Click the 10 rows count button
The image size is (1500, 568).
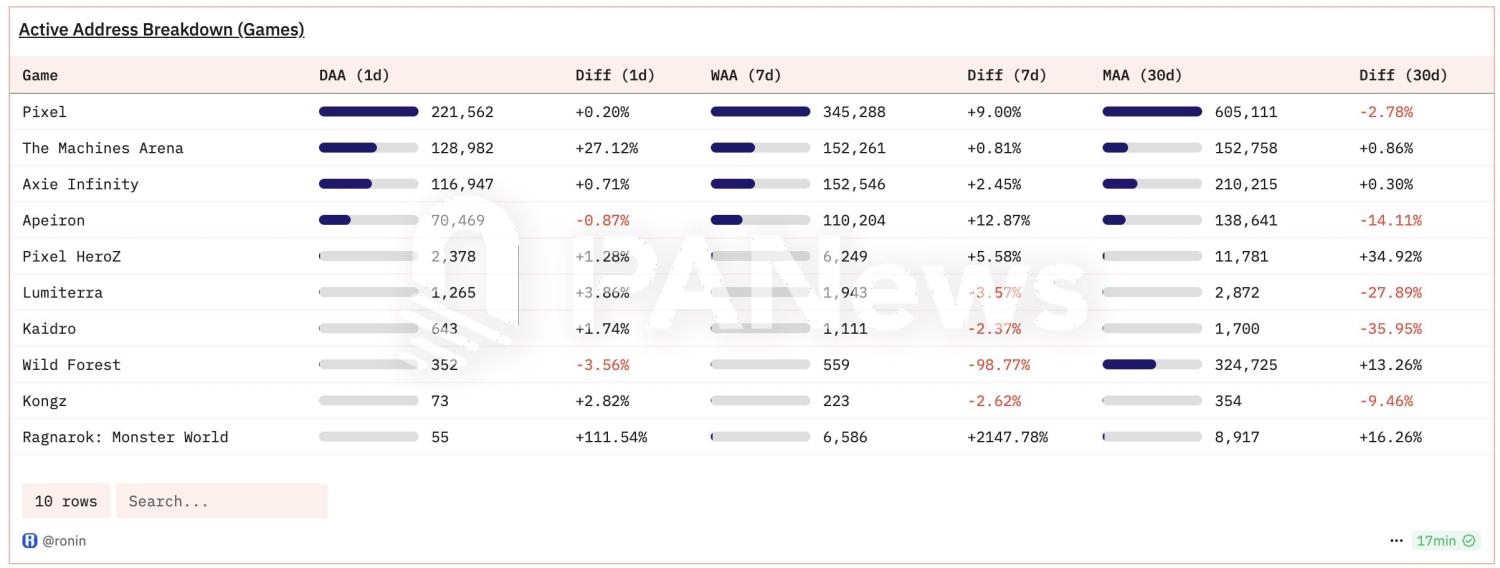coord(66,501)
